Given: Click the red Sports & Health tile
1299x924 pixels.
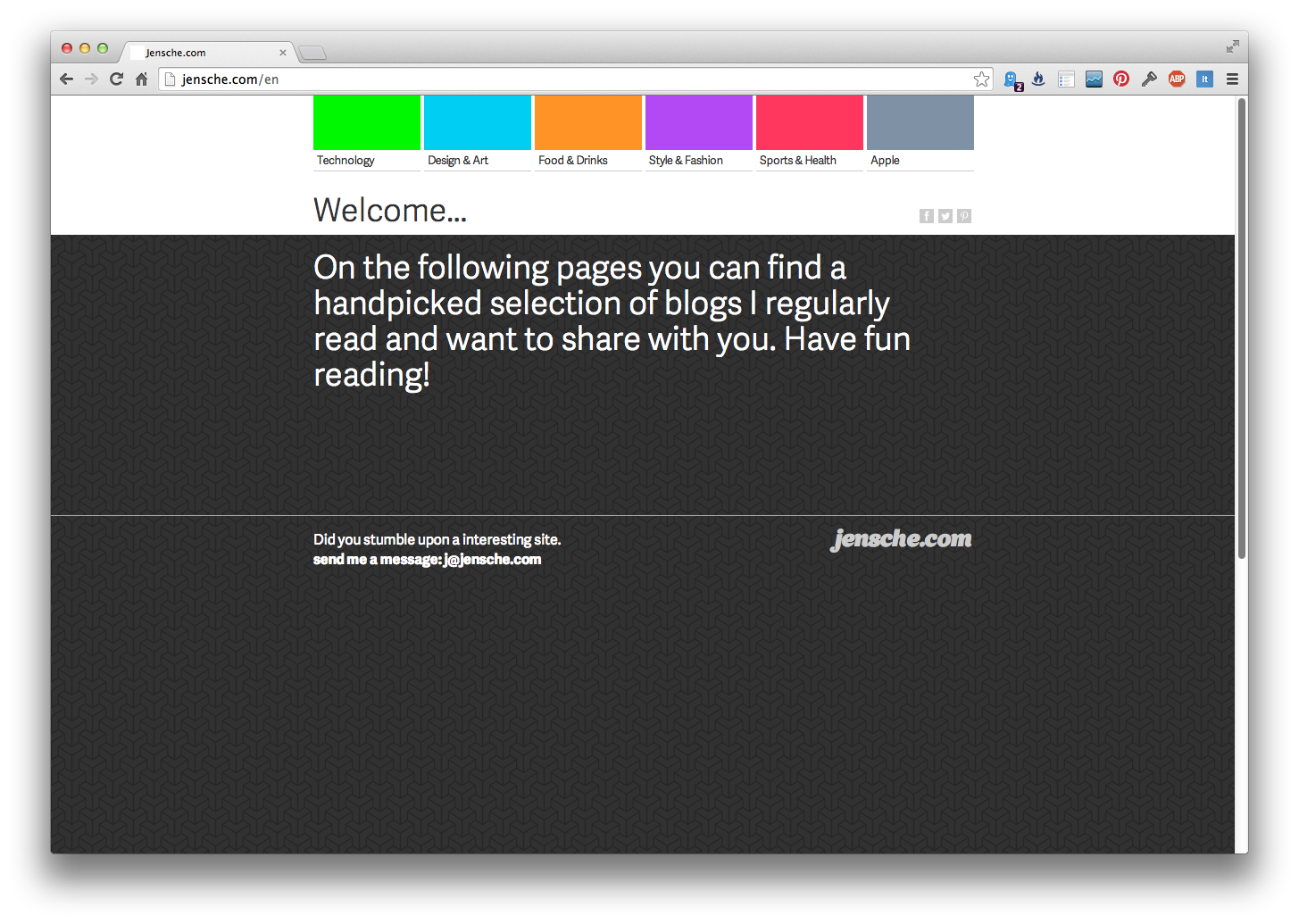Looking at the screenshot, I should click(809, 123).
